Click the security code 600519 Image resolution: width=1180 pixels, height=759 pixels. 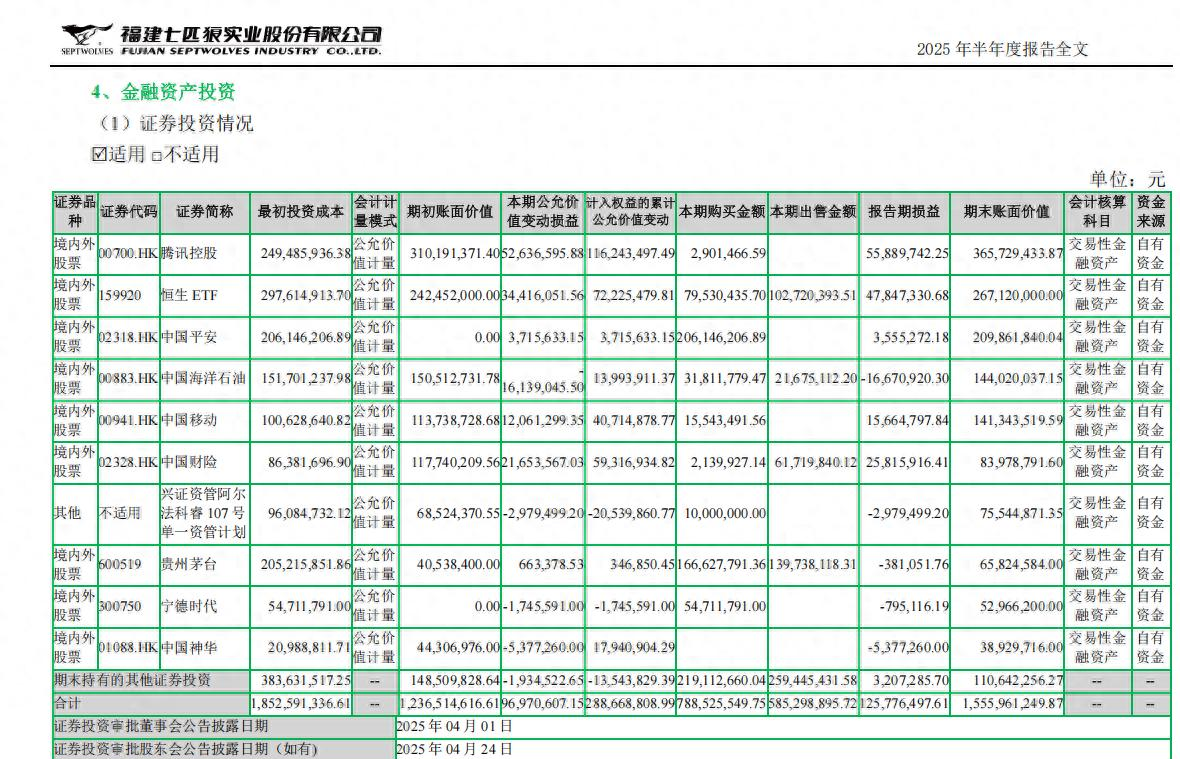[x=120, y=564]
